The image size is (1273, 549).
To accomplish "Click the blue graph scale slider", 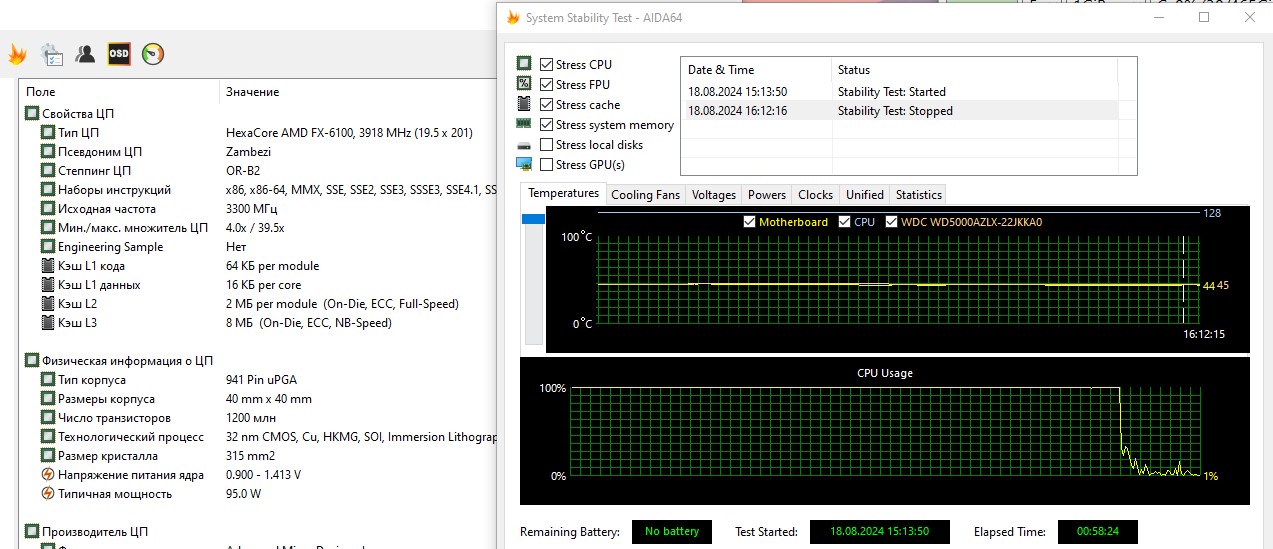I will pyautogui.click(x=533, y=219).
